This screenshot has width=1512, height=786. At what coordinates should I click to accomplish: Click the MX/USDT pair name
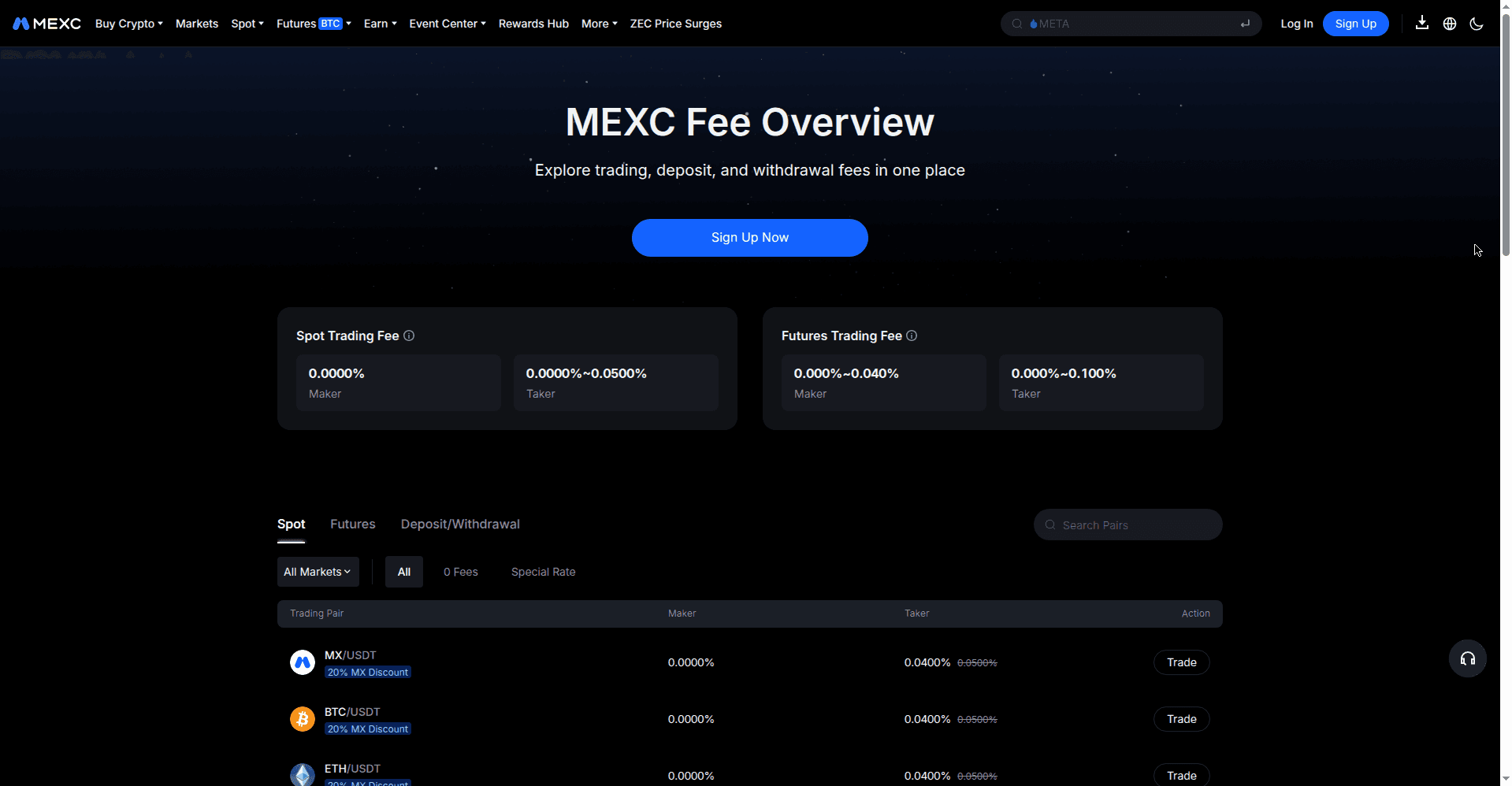tap(351, 655)
